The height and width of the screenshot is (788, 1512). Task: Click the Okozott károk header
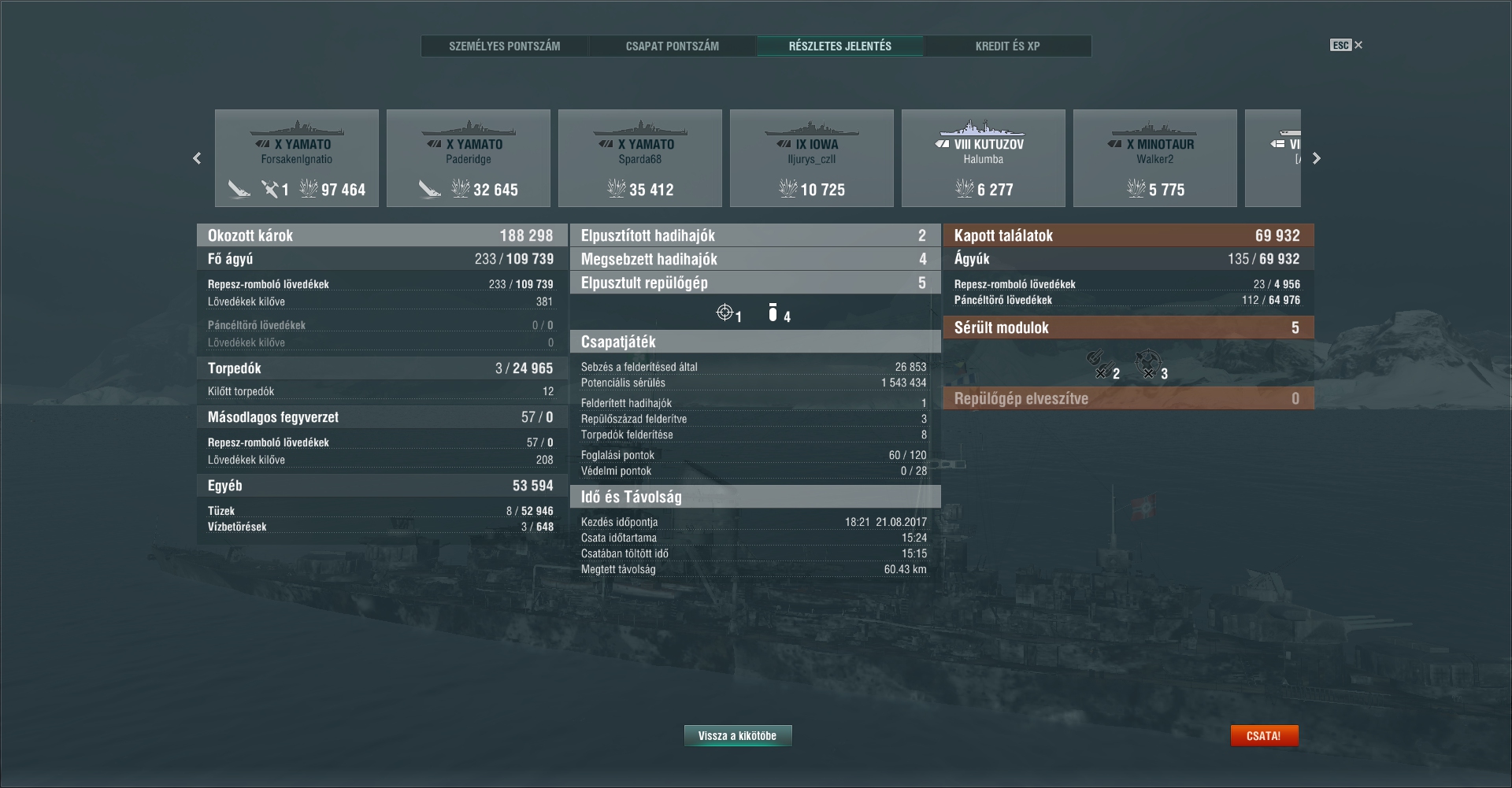(x=382, y=235)
